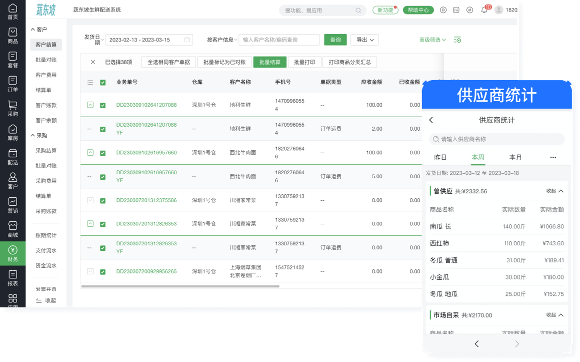
Task: Uncheck the checkbox for the 上海 customer row
Action: [x=103, y=271]
